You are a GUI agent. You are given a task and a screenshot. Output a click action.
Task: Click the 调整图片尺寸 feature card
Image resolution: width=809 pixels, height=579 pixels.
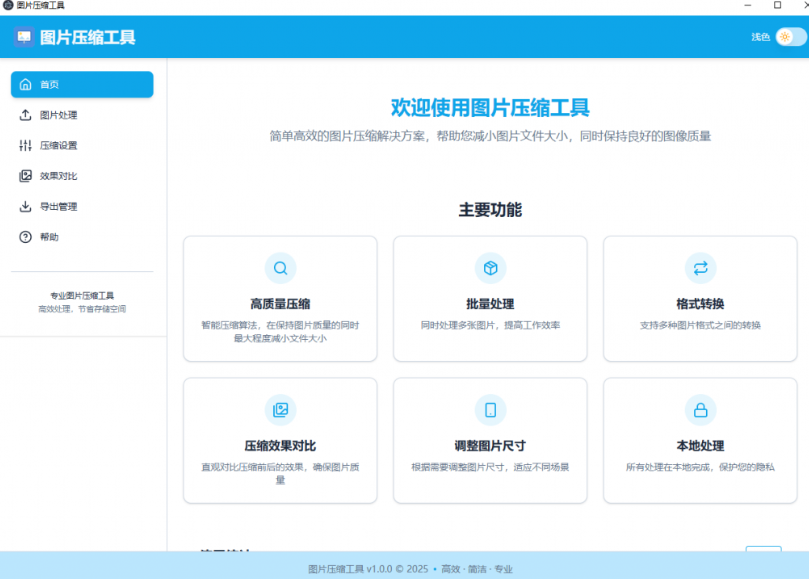489,440
